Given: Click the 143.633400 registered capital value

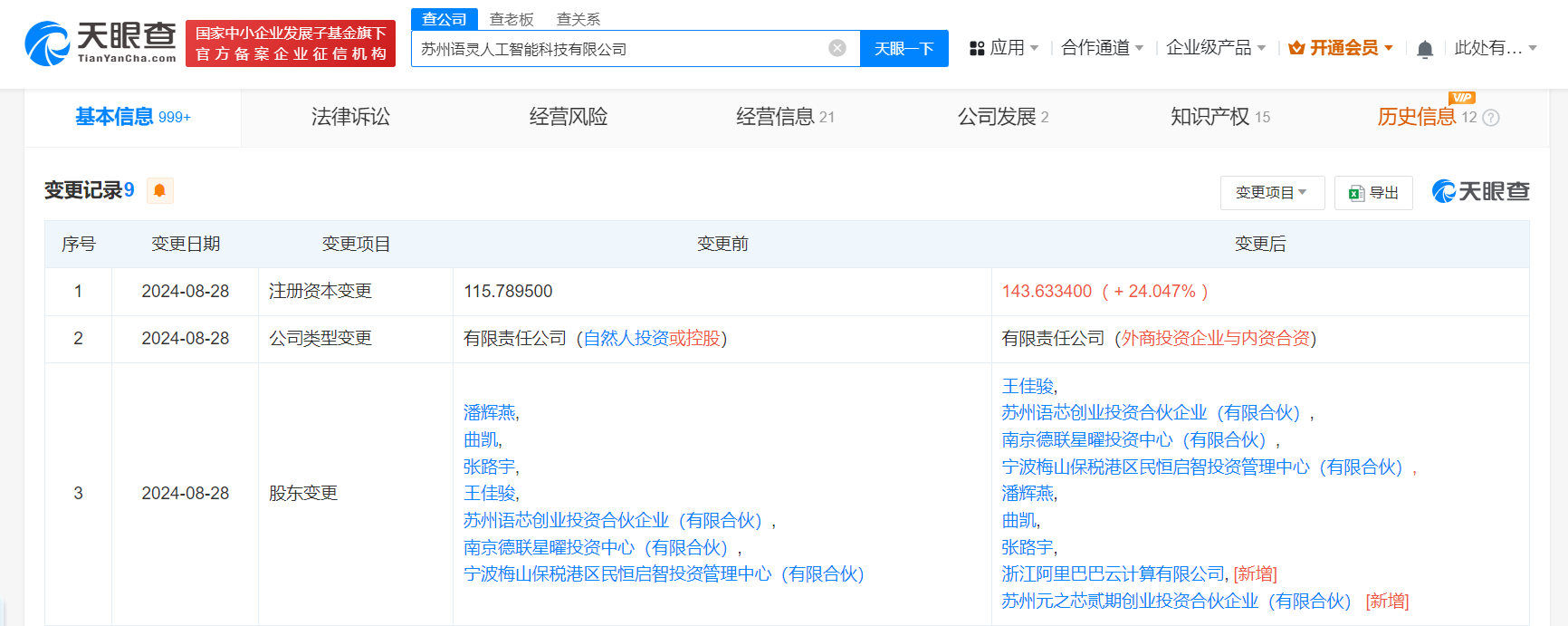Looking at the screenshot, I should [x=1047, y=292].
